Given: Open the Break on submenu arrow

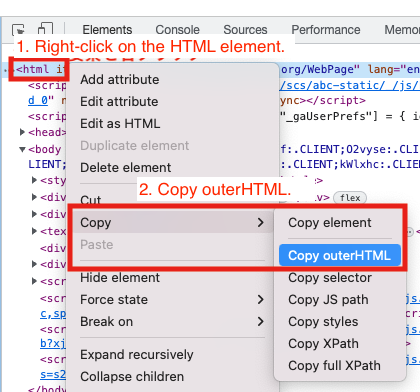Looking at the screenshot, I should point(261,321).
